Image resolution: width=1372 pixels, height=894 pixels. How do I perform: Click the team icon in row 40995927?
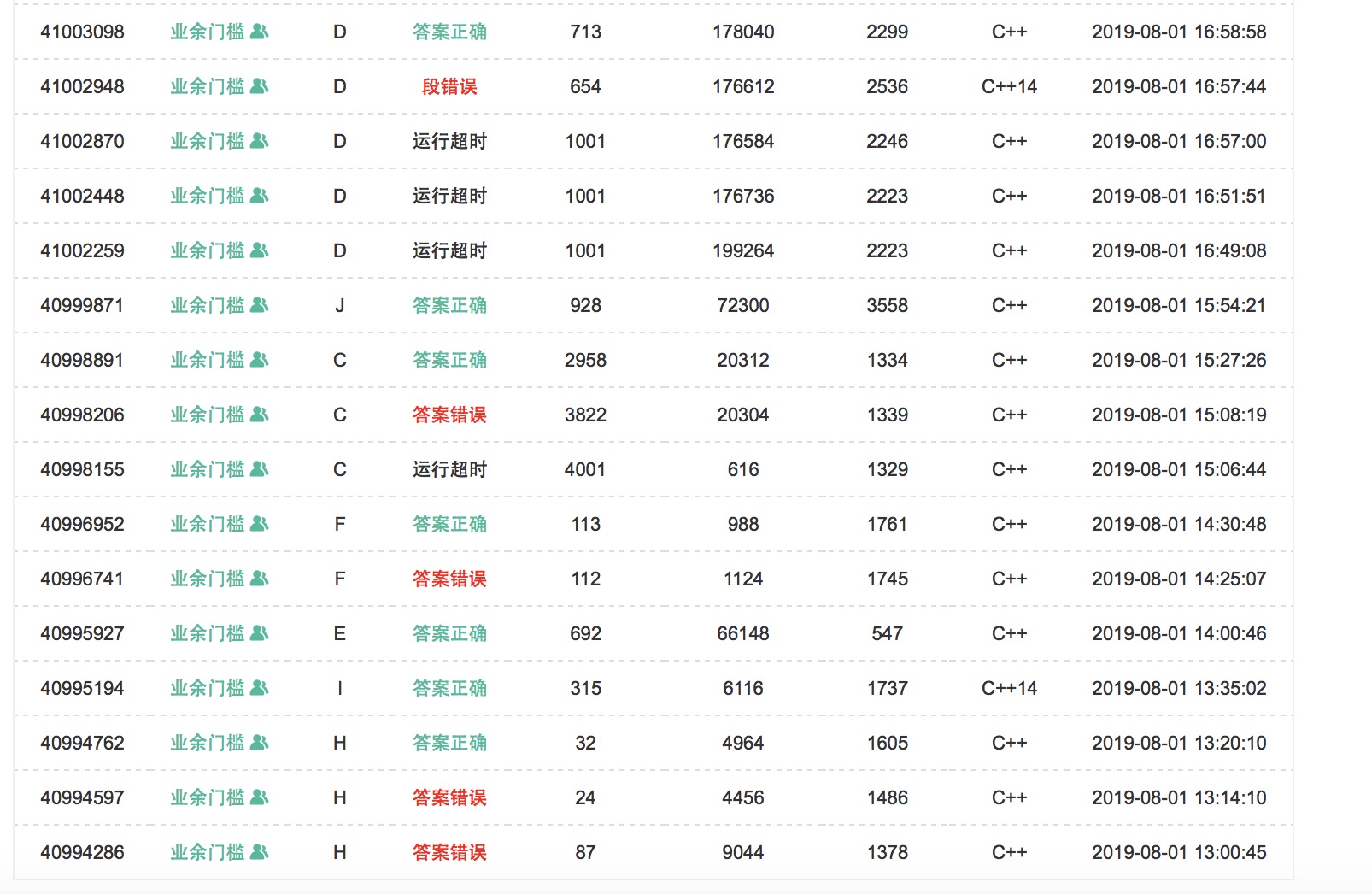pos(260,633)
